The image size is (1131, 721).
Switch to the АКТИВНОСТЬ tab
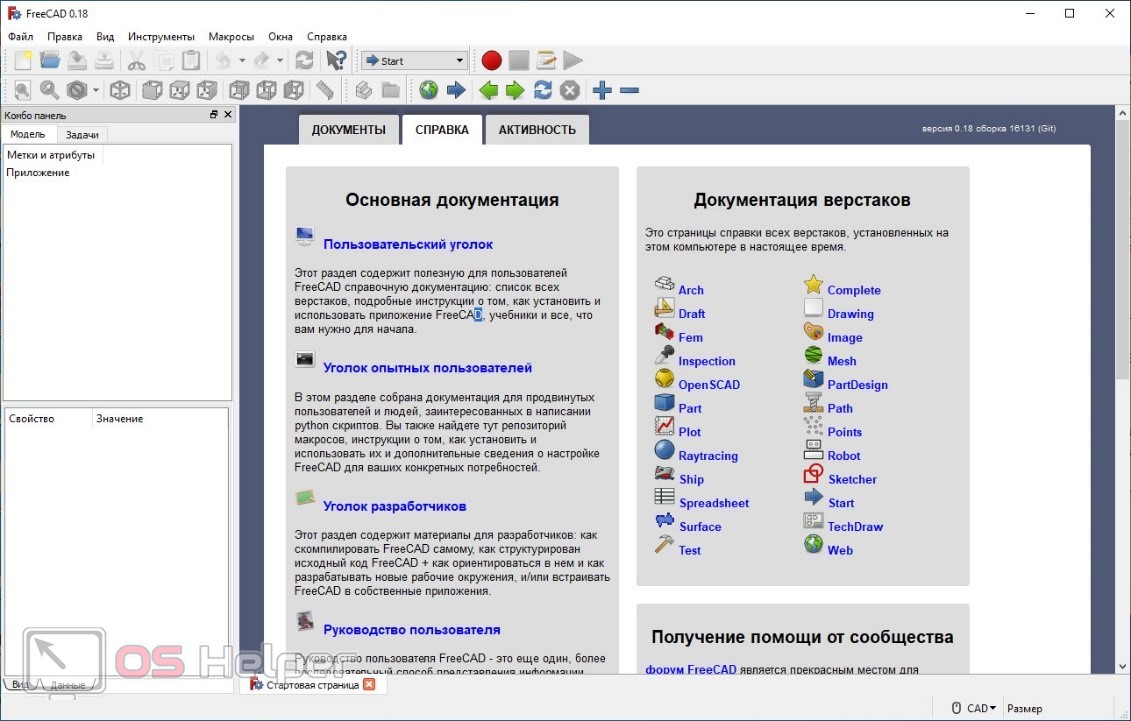537,130
